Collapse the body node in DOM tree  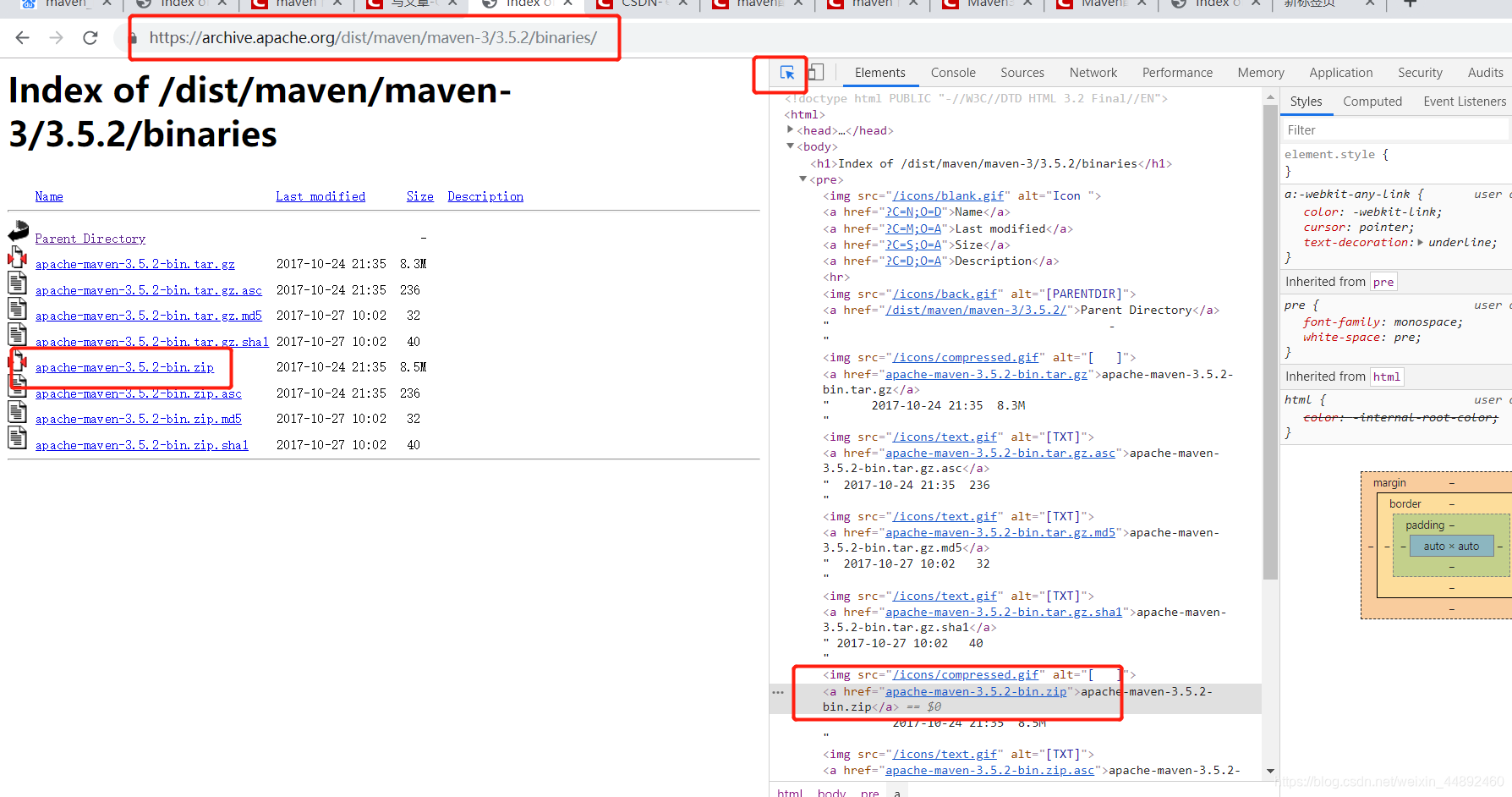coord(790,146)
